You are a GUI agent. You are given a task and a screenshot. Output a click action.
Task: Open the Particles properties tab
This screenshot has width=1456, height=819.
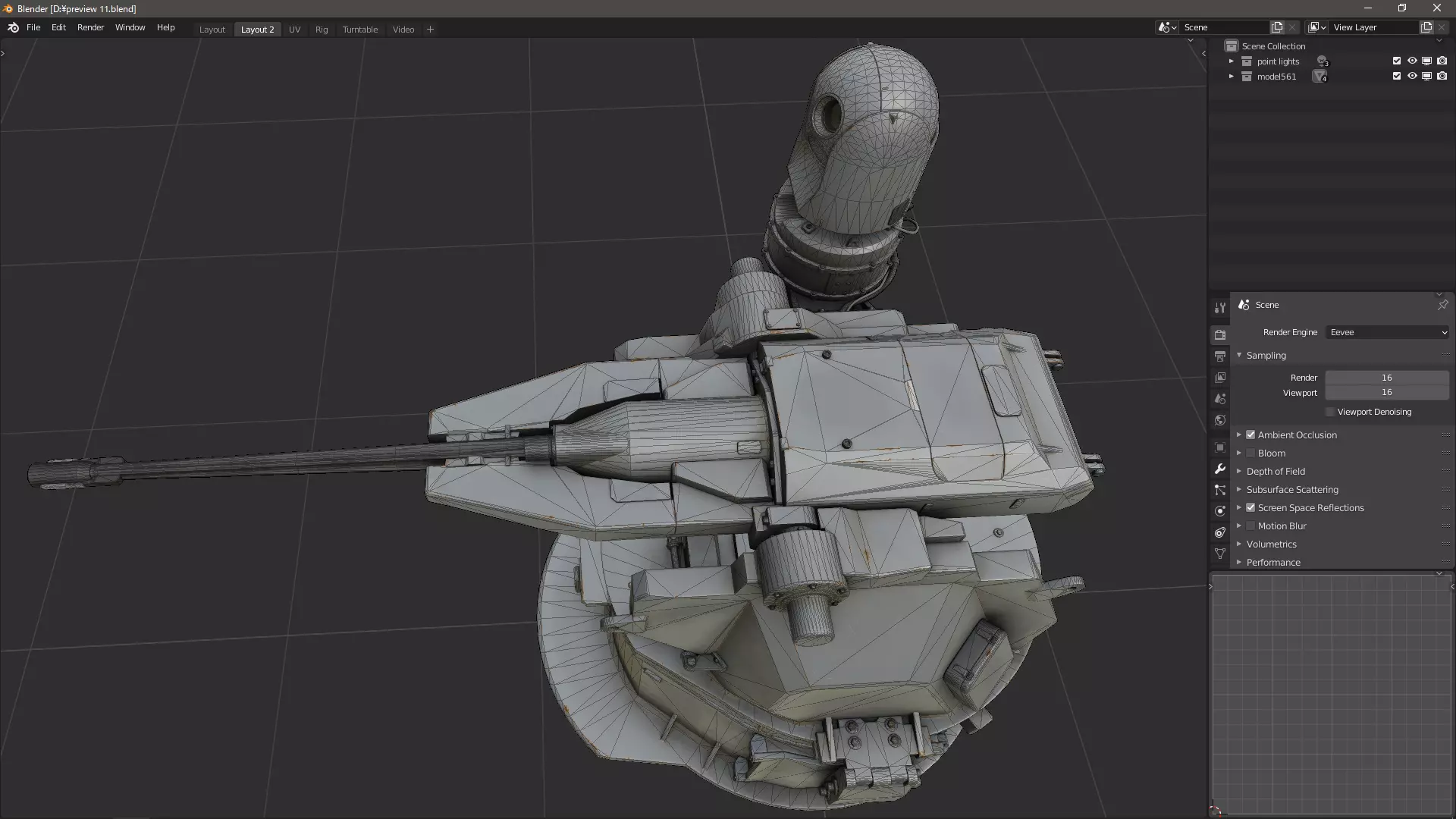click(1219, 490)
